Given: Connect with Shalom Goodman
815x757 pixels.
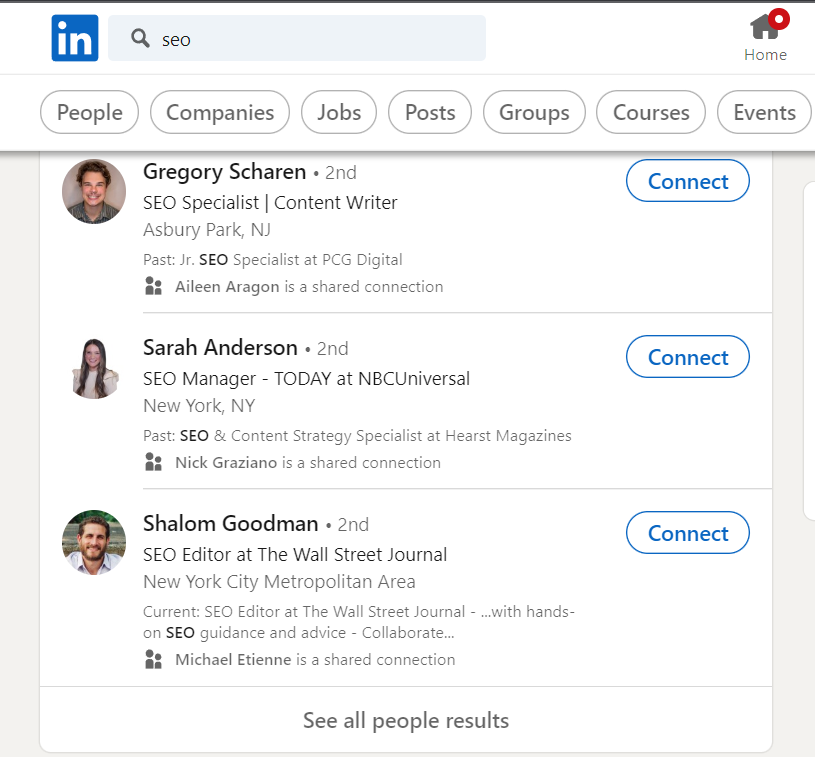Looking at the screenshot, I should [688, 533].
